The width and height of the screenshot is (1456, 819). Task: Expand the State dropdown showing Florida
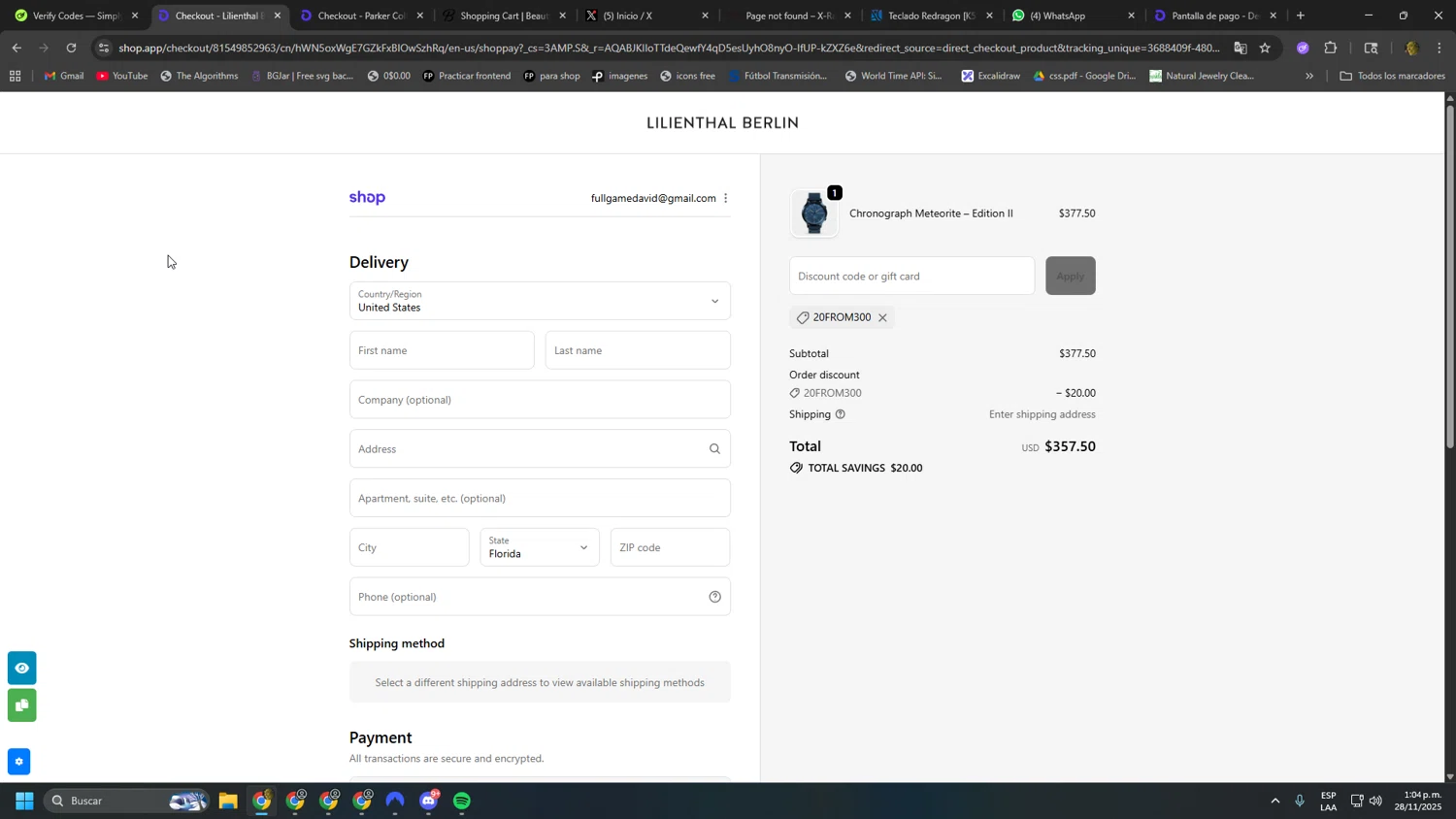pyautogui.click(x=540, y=547)
